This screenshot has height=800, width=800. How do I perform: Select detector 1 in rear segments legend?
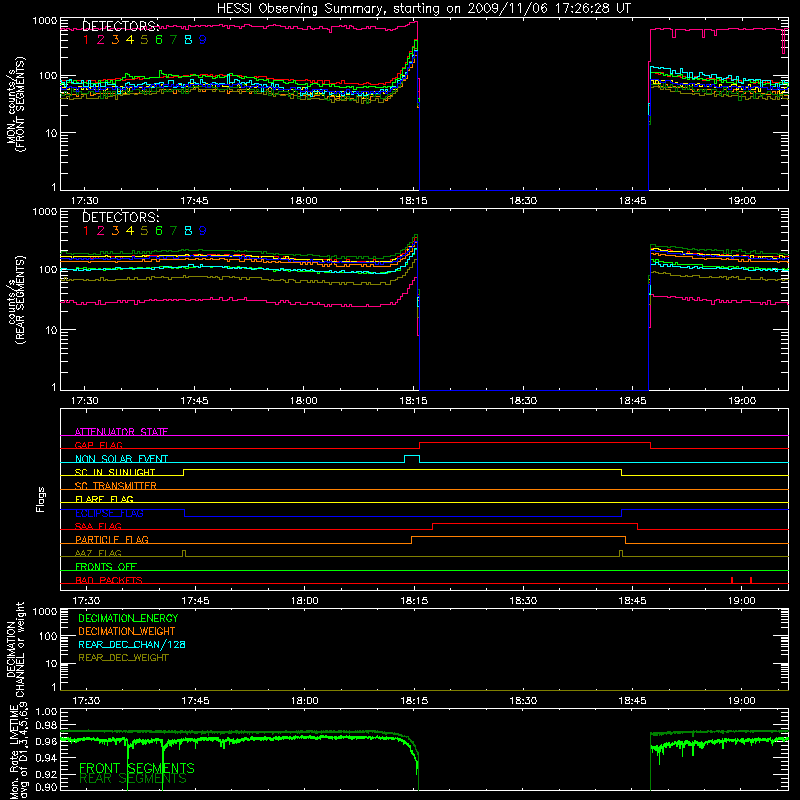point(86,231)
